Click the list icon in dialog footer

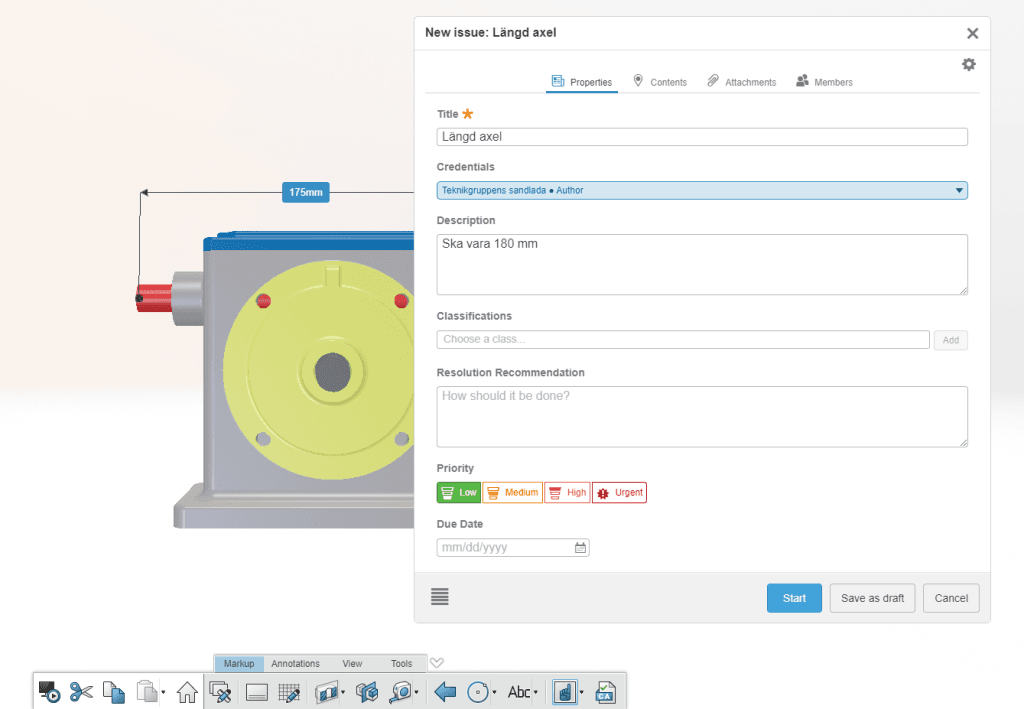tap(440, 597)
